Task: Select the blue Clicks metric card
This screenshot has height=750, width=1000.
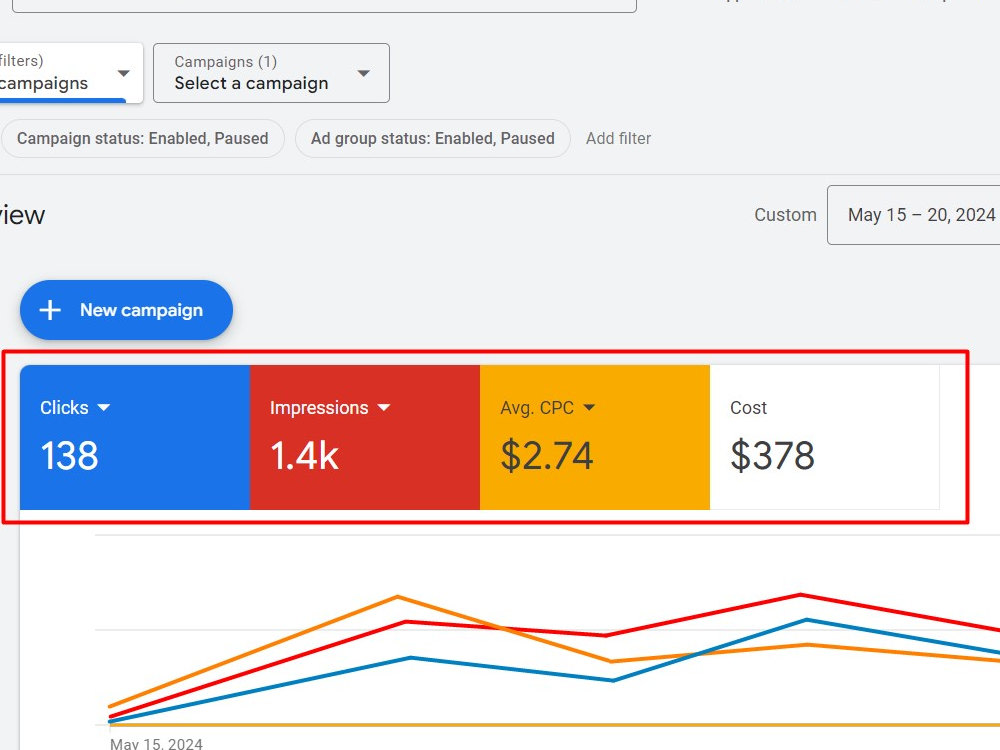Action: click(x=135, y=438)
